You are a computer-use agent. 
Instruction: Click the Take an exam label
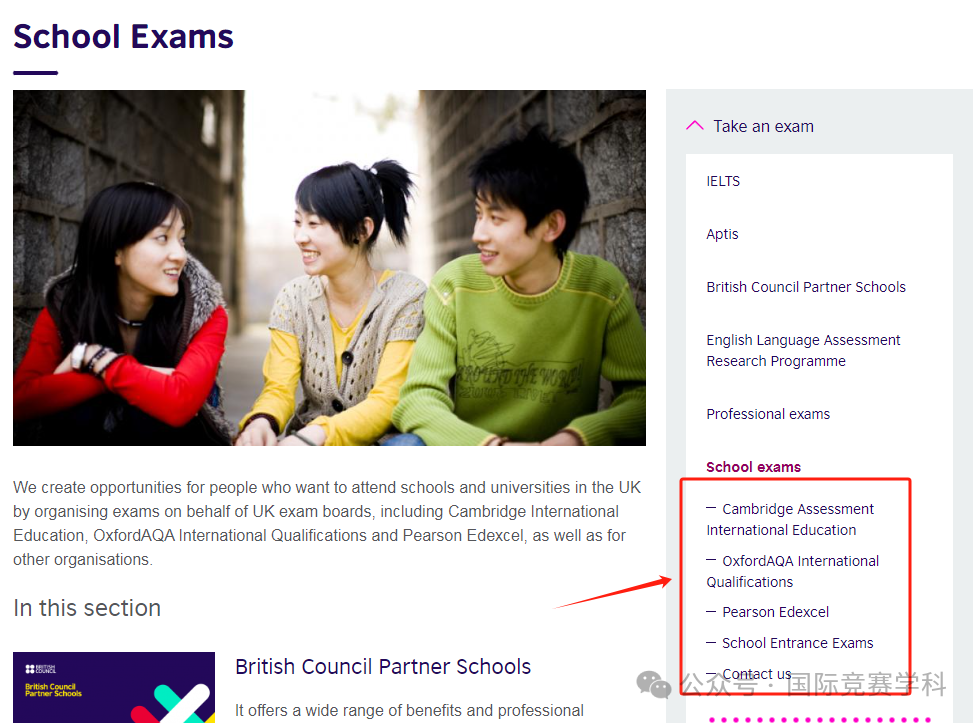point(763,127)
